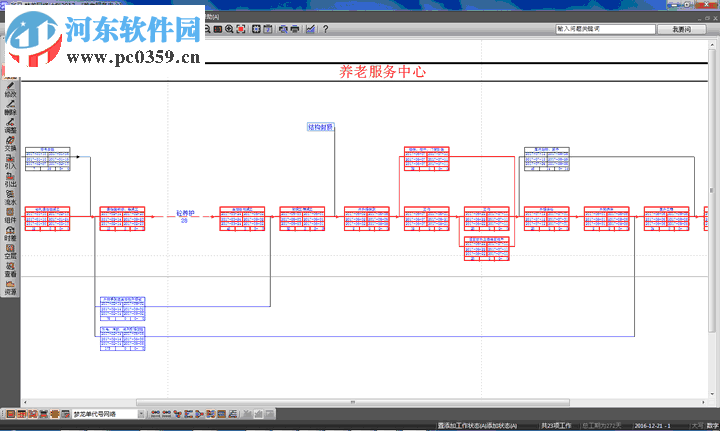Select the first red task box on critical path

[47, 218]
